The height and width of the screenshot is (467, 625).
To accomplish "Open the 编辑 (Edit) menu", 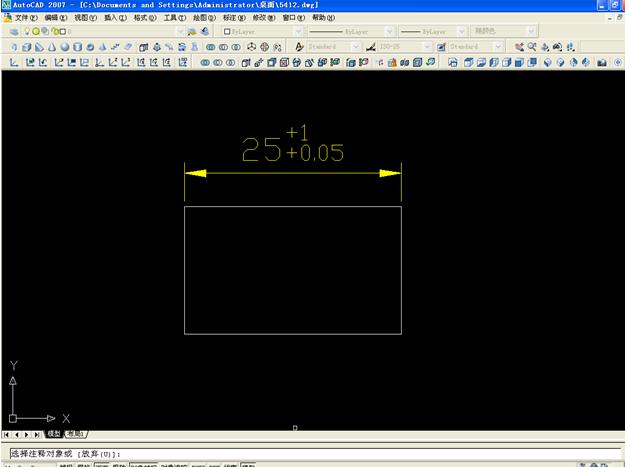I will point(56,18).
